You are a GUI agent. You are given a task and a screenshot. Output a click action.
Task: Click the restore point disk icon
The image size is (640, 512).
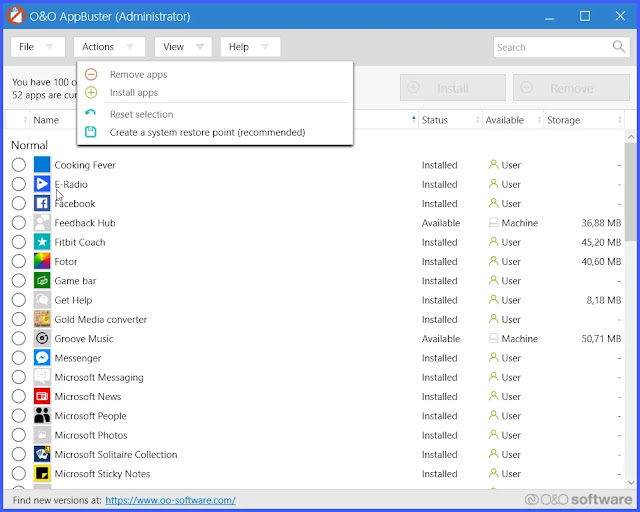pos(91,131)
